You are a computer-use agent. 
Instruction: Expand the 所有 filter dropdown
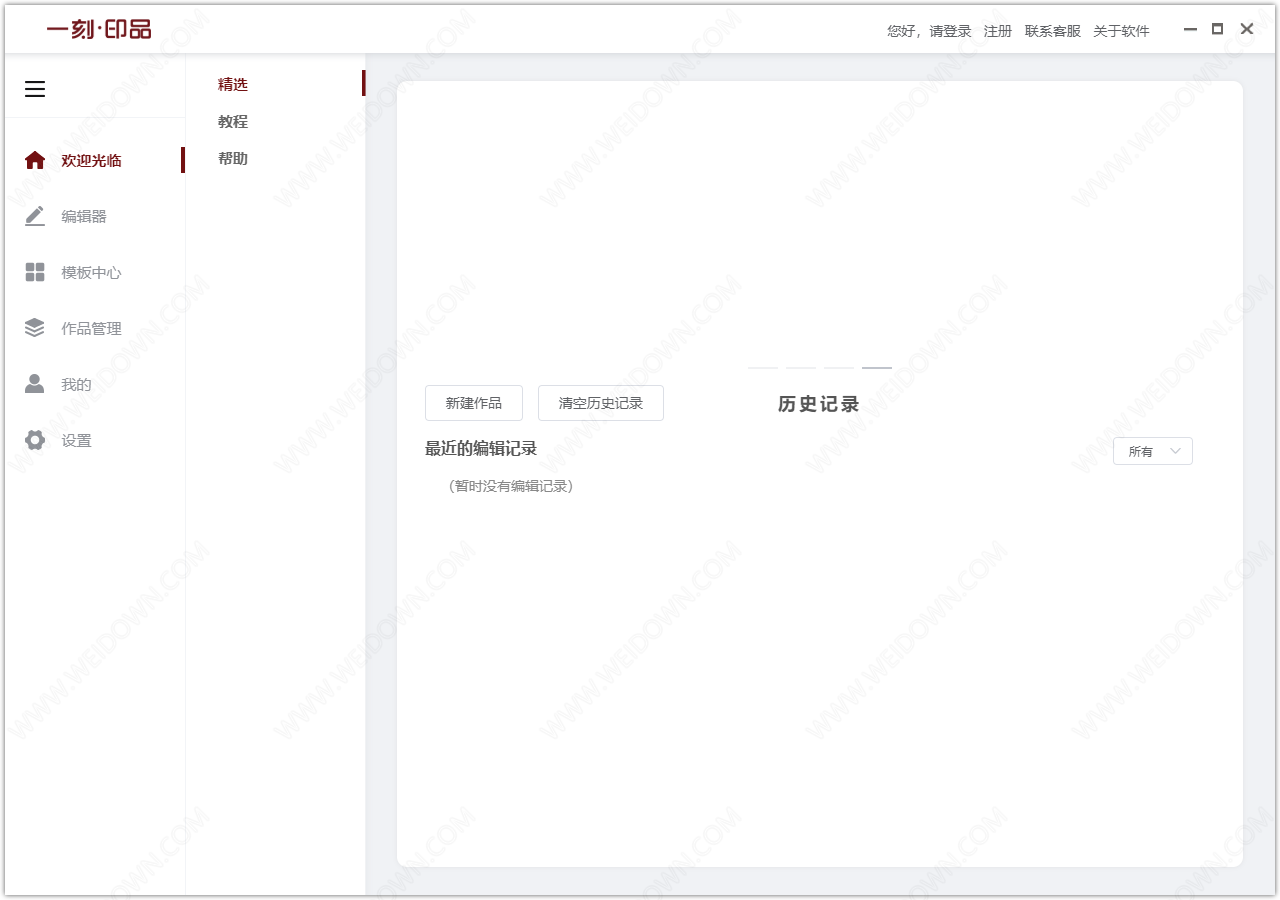[x=1153, y=451]
